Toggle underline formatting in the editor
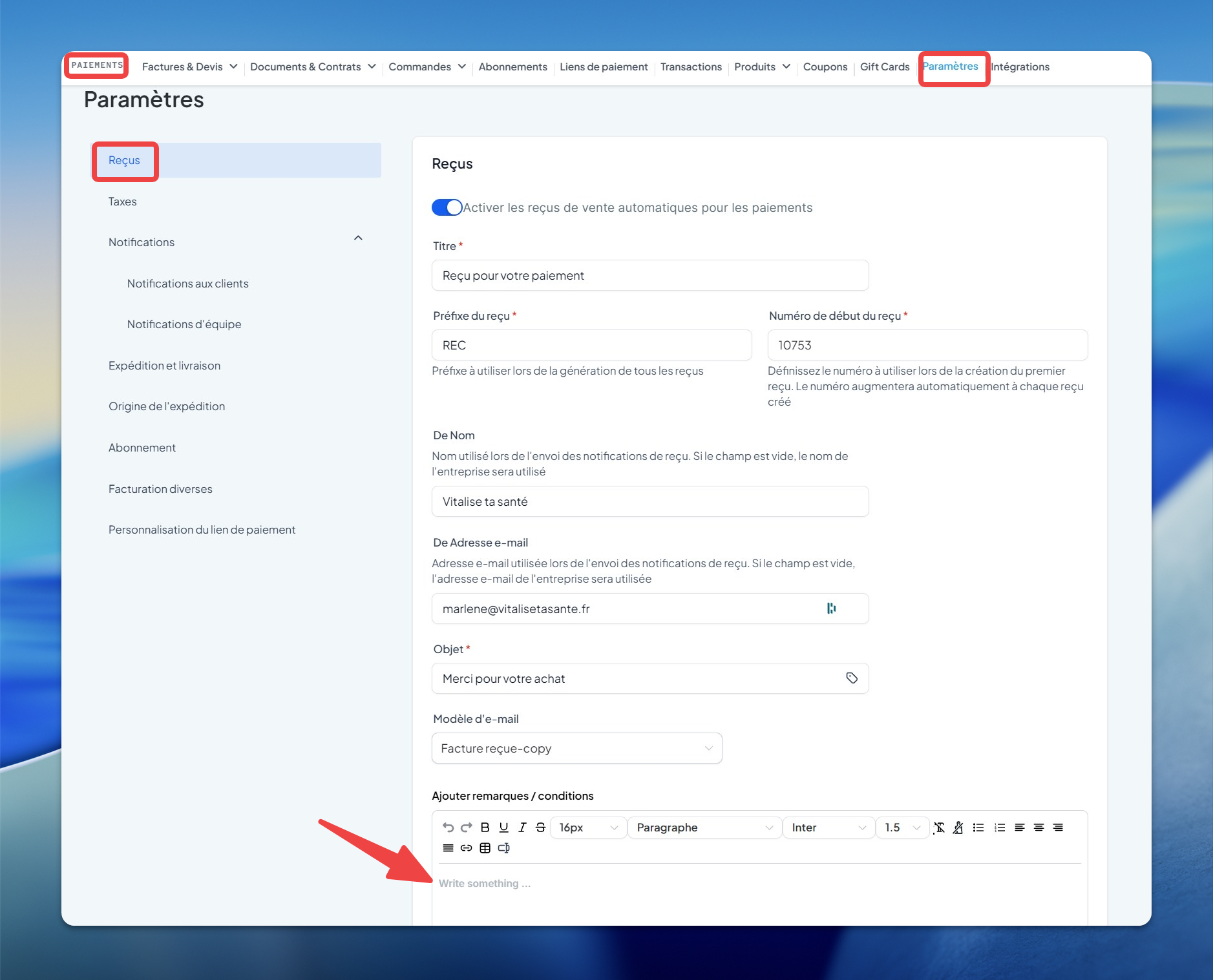This screenshot has height=980, width=1213. click(x=504, y=828)
